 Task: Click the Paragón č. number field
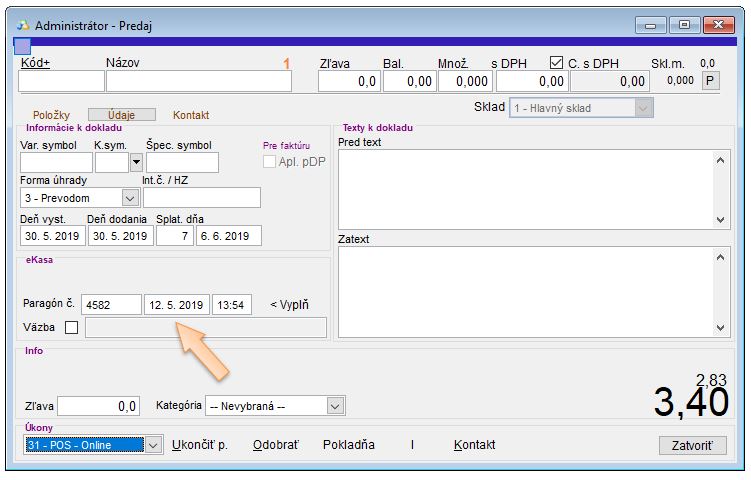(x=111, y=304)
